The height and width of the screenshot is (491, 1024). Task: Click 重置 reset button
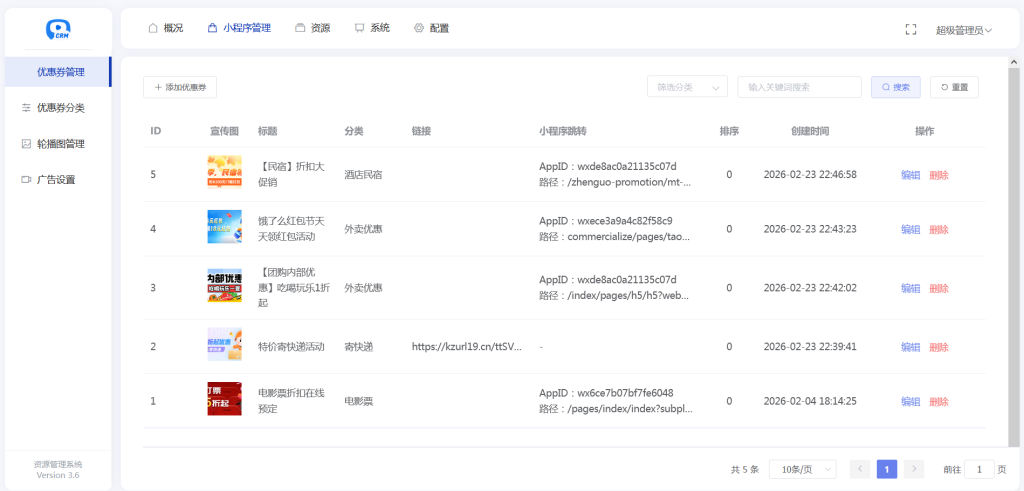point(954,87)
